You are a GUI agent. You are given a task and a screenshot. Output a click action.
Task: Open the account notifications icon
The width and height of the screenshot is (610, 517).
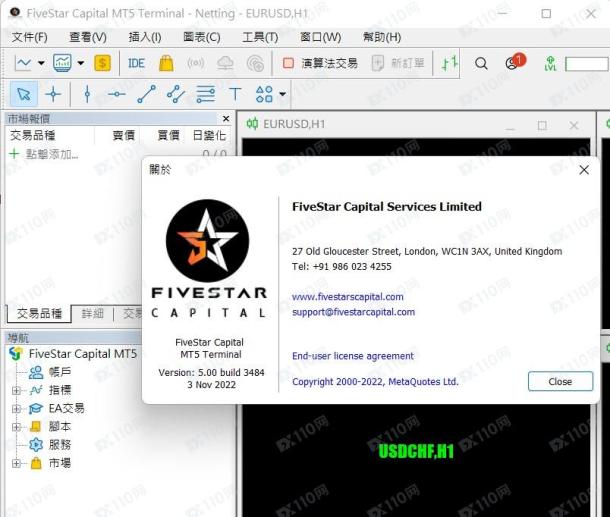tap(514, 62)
